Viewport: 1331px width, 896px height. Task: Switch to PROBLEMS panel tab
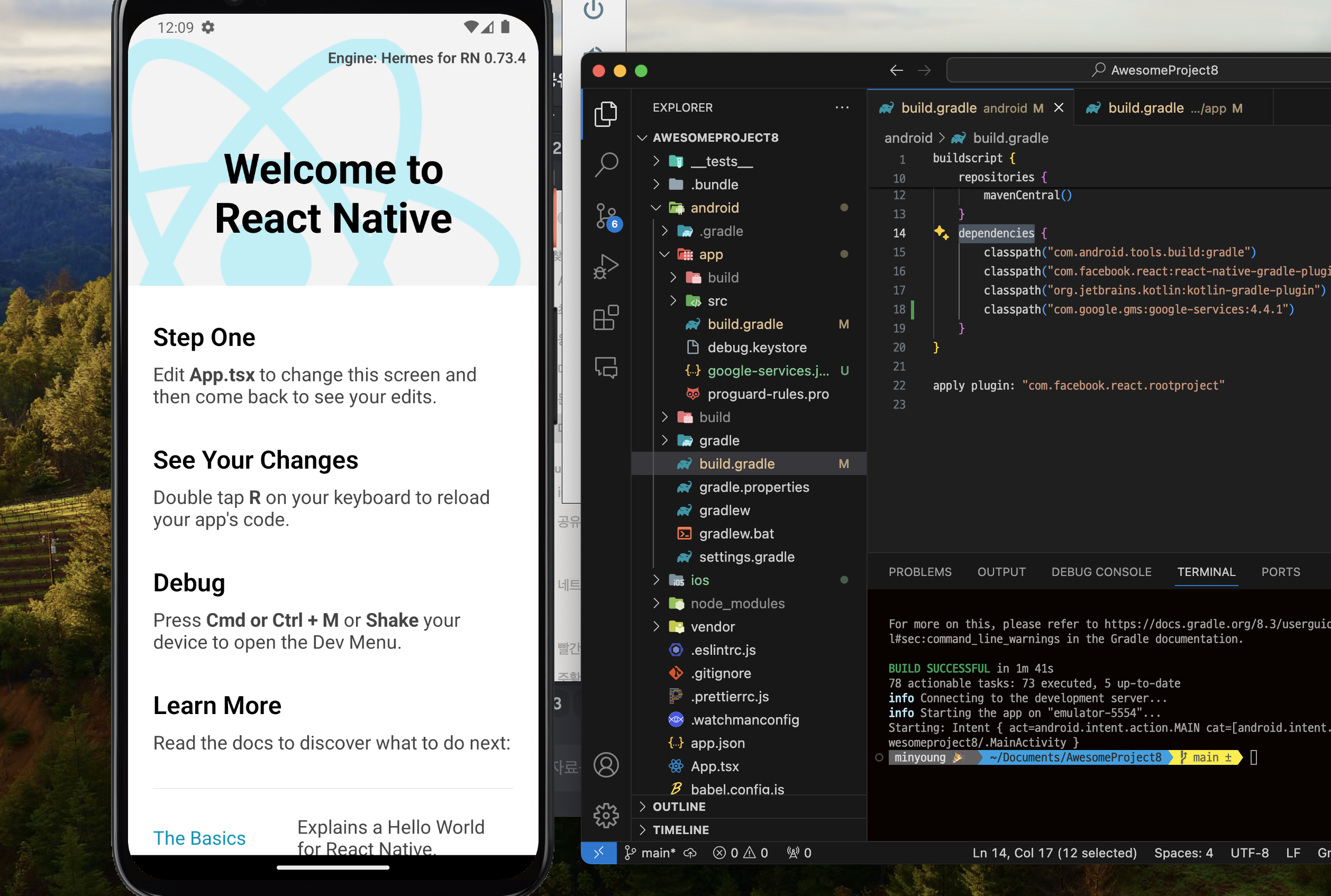[920, 571]
